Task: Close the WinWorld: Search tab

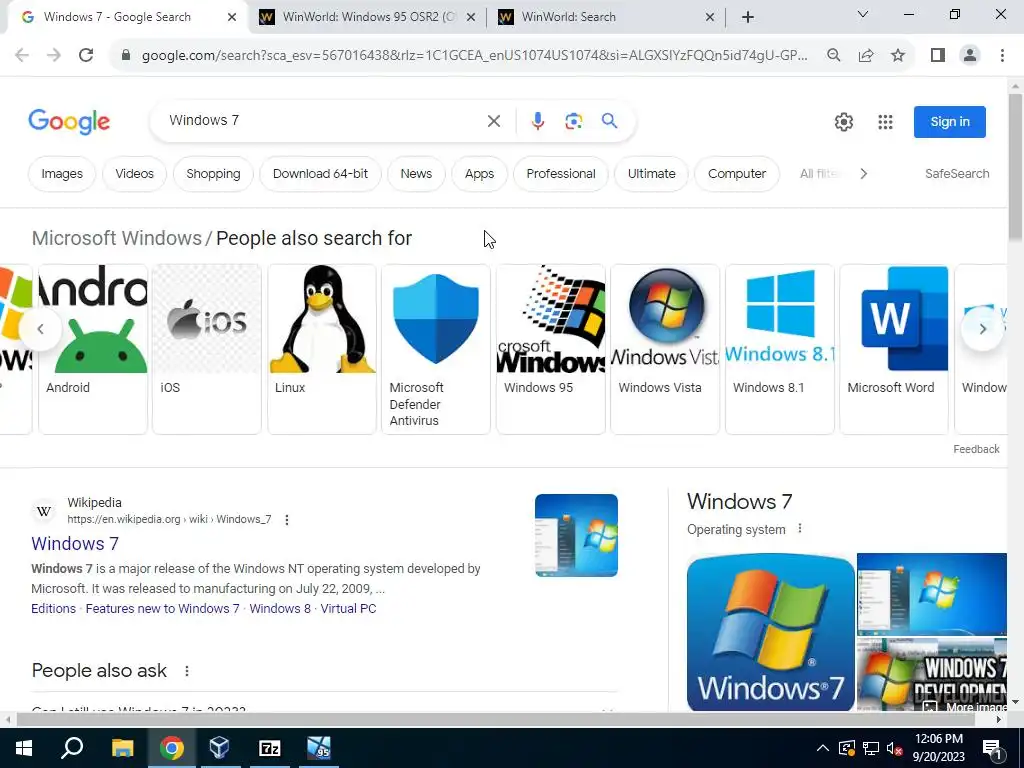Action: tap(710, 17)
